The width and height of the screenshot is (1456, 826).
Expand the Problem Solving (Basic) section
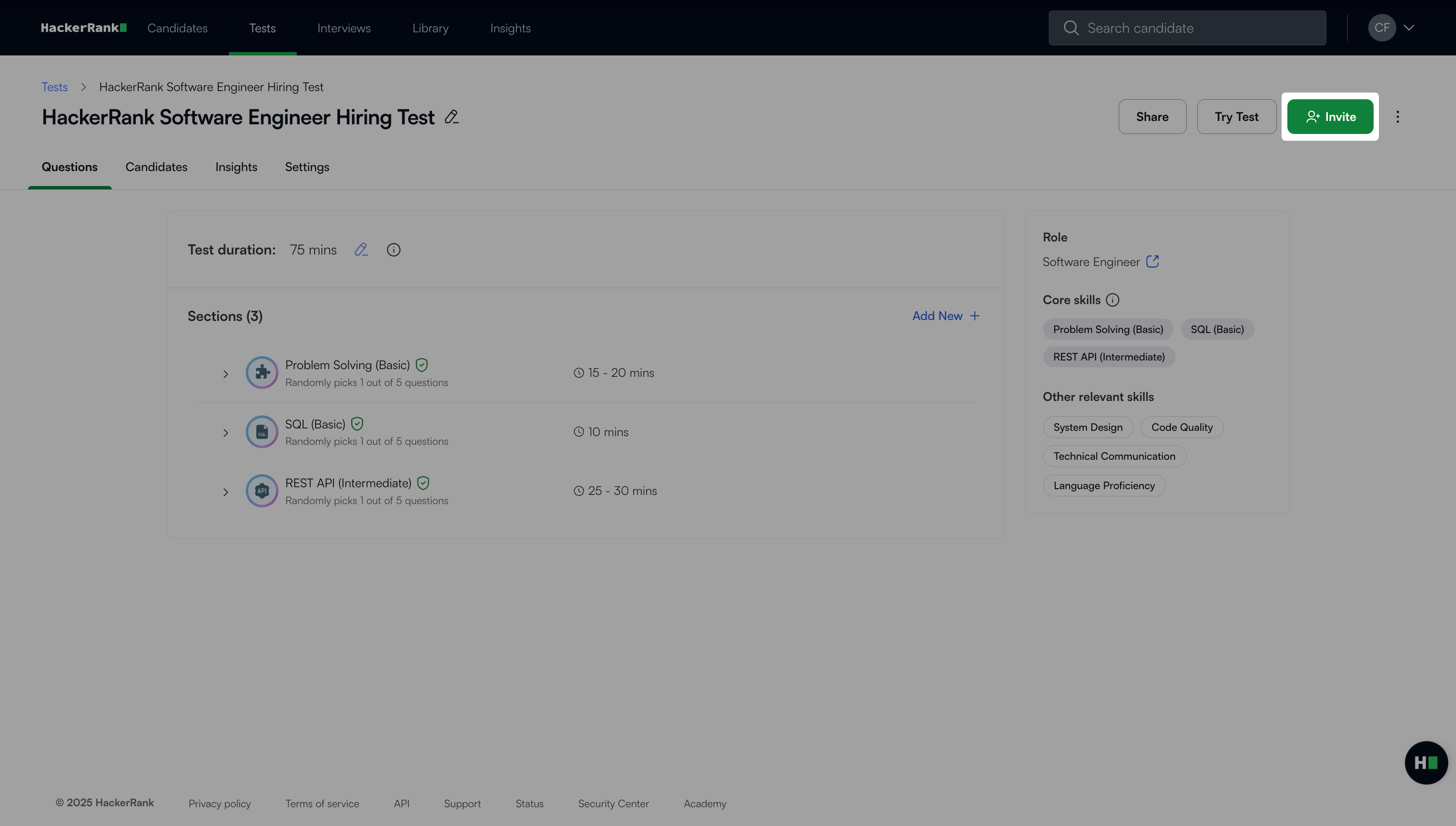[x=225, y=374]
